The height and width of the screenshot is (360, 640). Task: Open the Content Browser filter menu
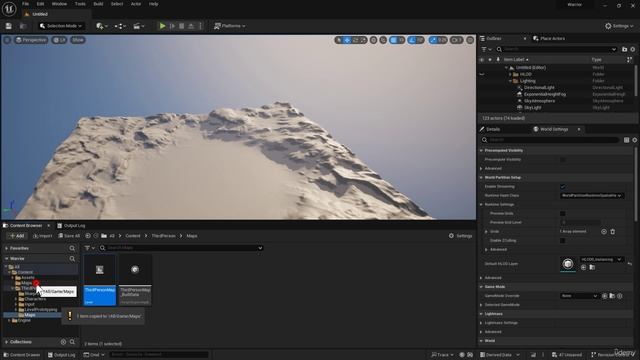tap(89, 248)
